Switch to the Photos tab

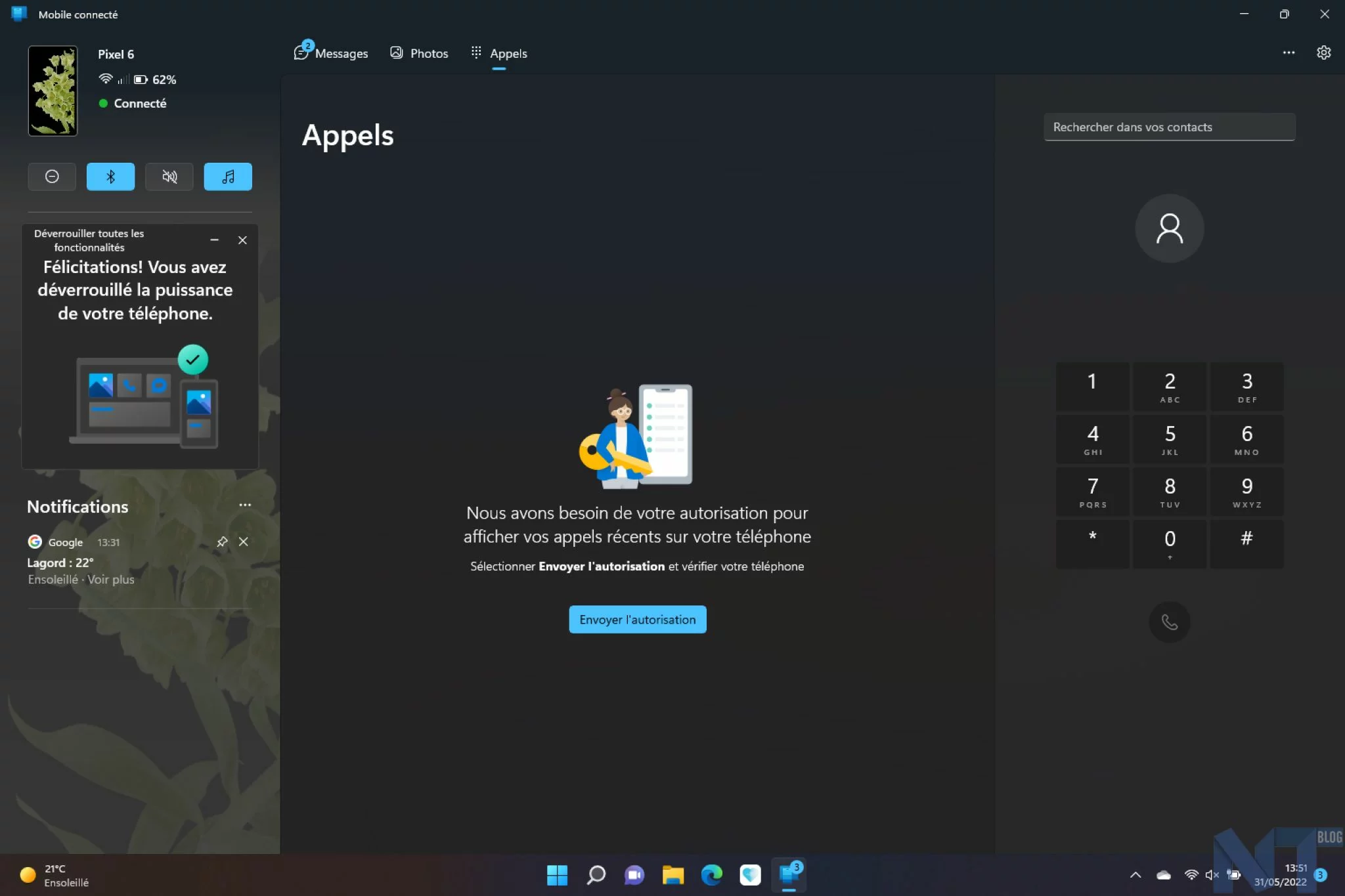point(420,53)
